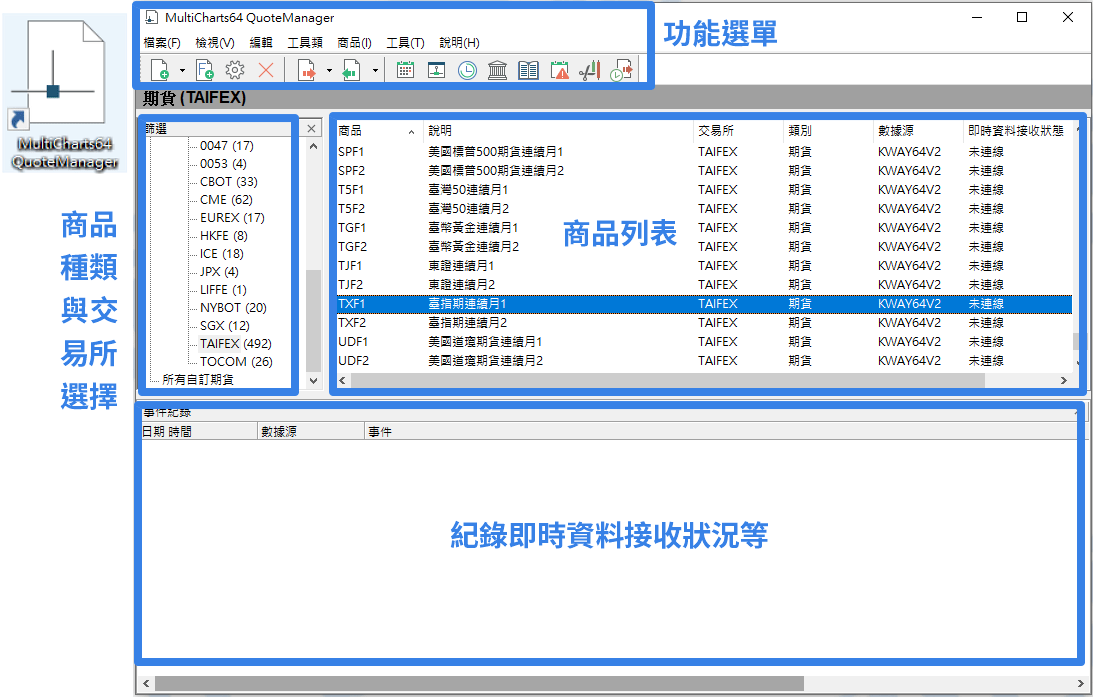Sort by the 交易所 column header

739,131
